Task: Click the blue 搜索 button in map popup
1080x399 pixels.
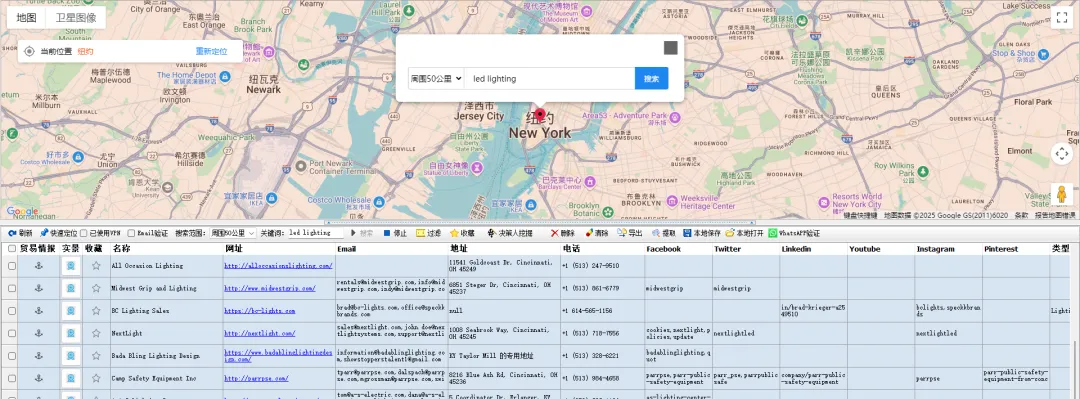Action: point(652,79)
